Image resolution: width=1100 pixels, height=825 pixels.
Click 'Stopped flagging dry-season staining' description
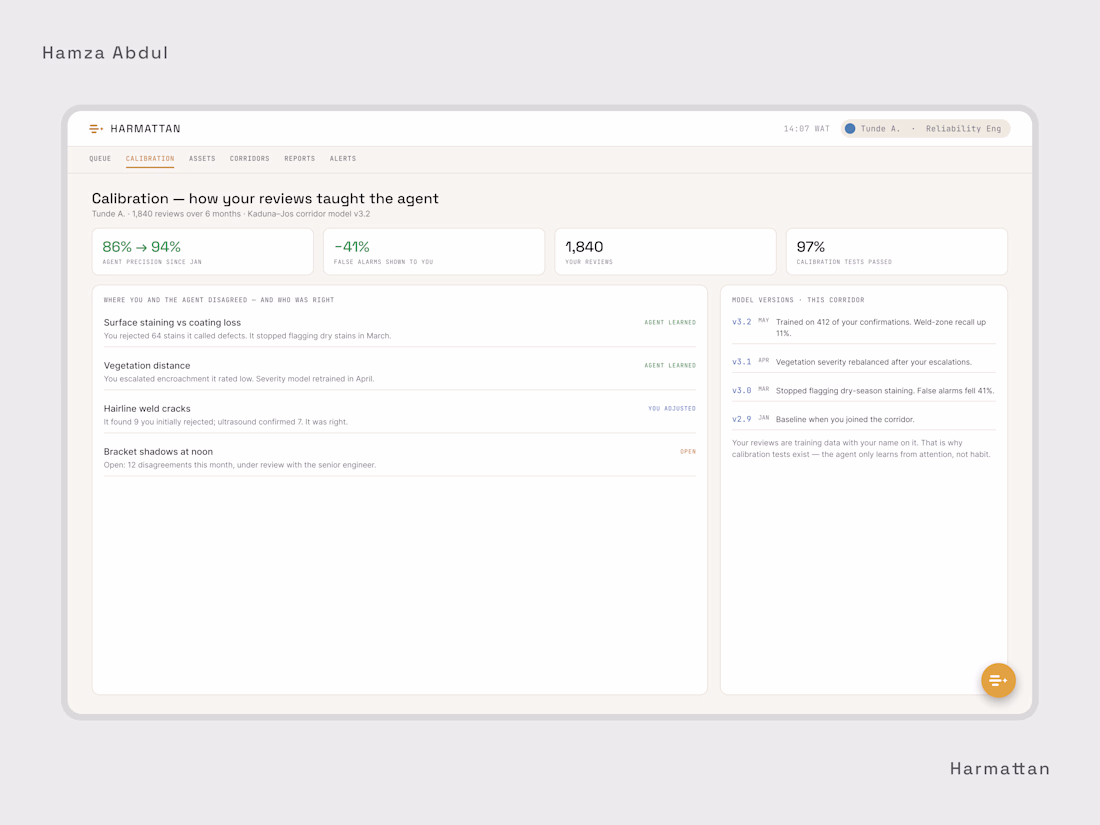click(885, 391)
